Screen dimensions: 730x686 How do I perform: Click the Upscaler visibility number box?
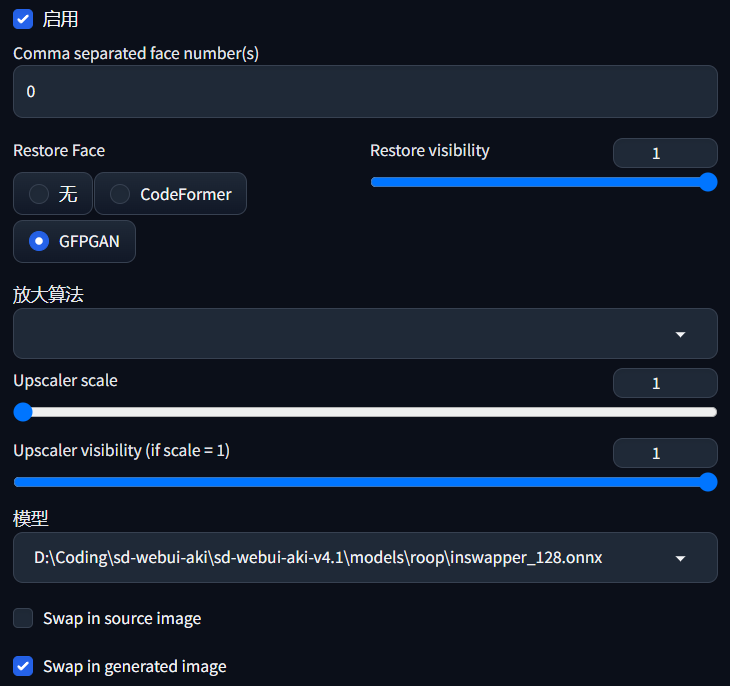[x=664, y=453]
